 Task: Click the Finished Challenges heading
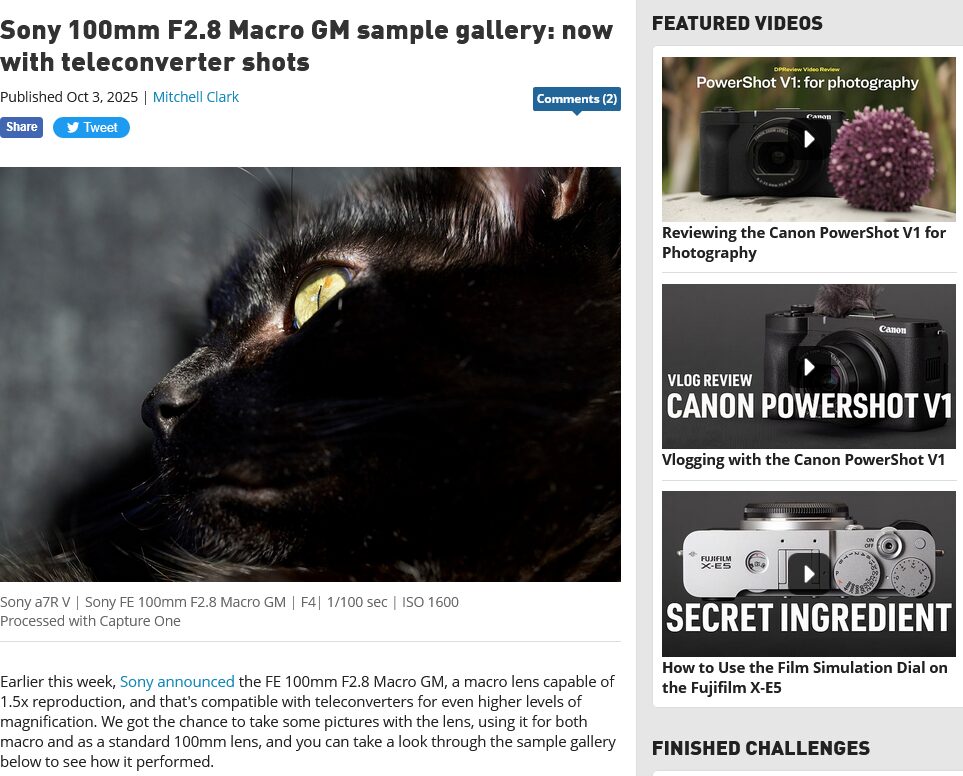pos(761,748)
